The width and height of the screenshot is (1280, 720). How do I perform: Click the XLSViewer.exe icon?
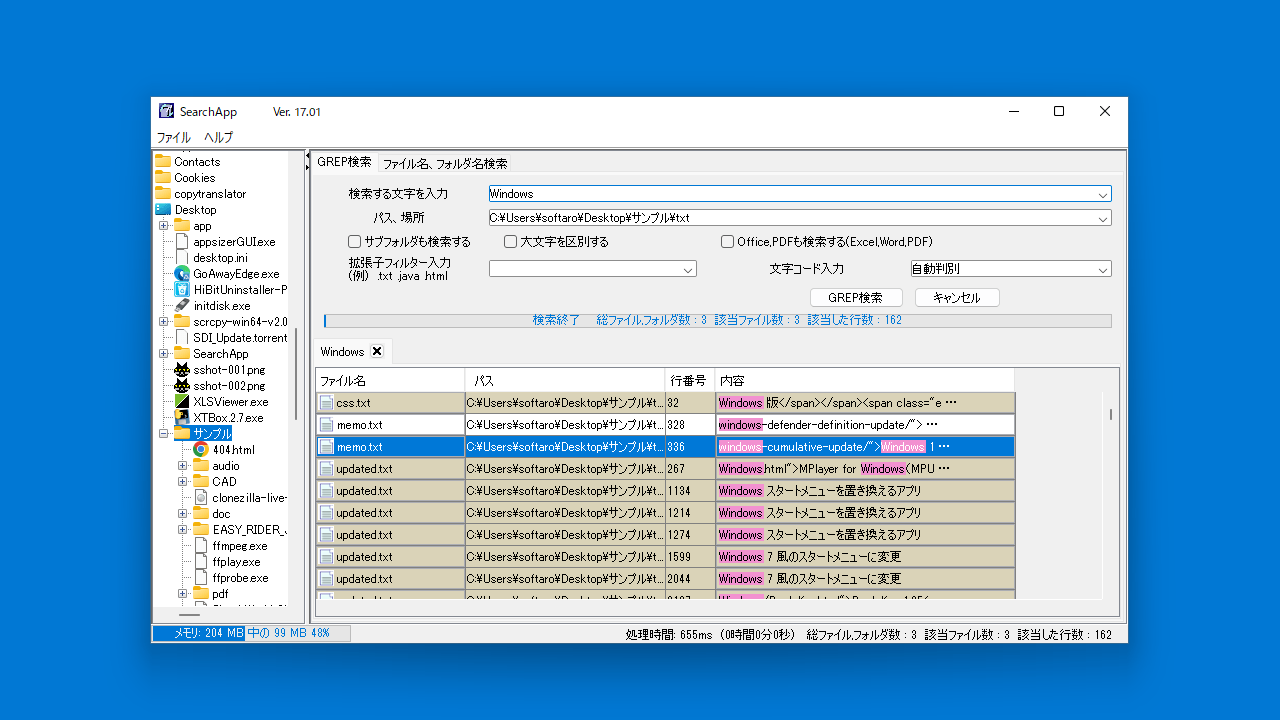click(182, 401)
